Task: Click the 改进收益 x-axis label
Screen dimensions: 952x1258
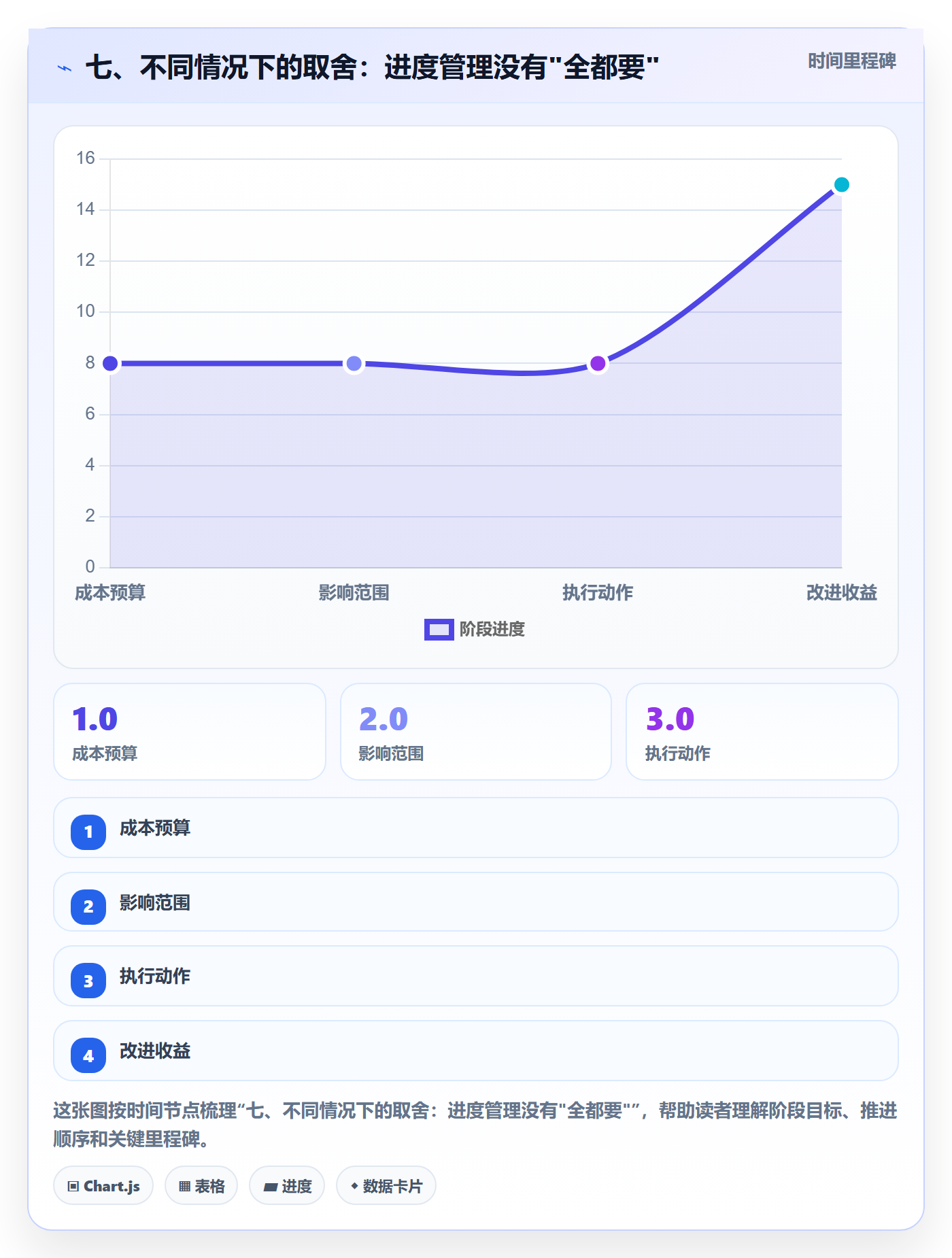Action: tap(842, 593)
